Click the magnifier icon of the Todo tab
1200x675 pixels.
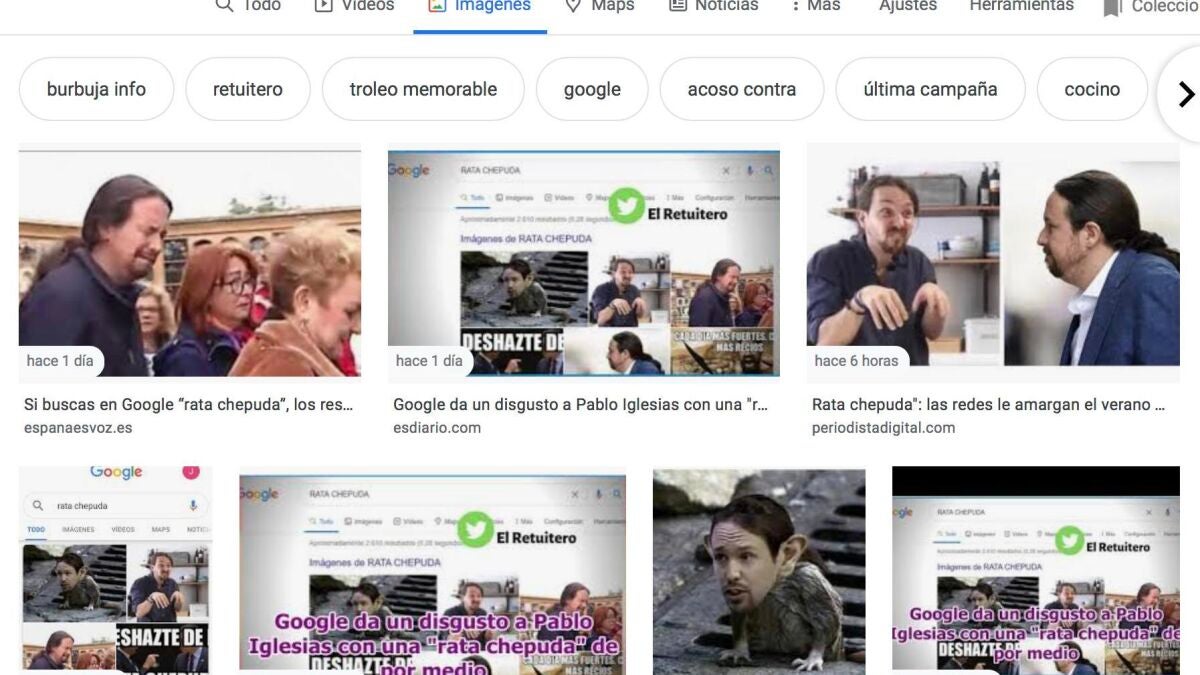(x=224, y=6)
